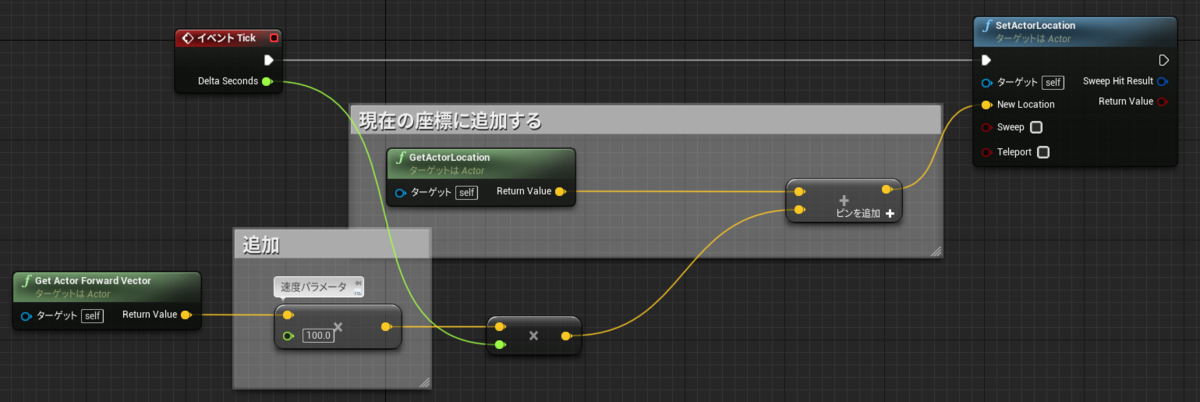Click the Teleport red boolean pin
Image resolution: width=1200 pixels, height=402 pixels.
click(987, 152)
